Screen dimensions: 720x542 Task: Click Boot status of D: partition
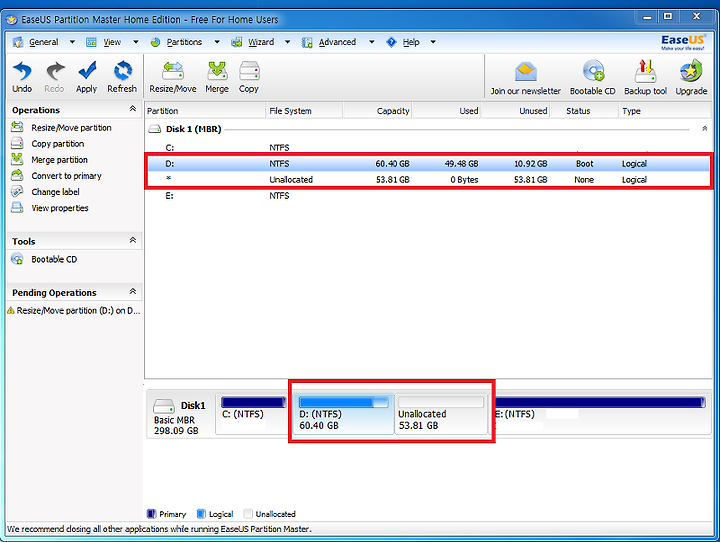point(585,164)
